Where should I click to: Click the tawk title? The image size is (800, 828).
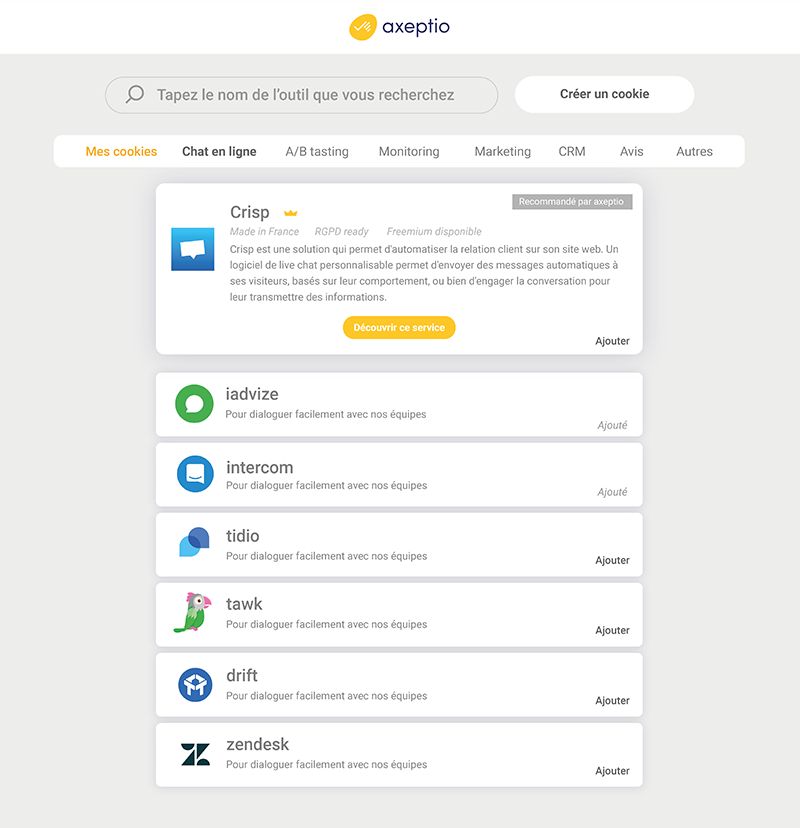click(244, 604)
